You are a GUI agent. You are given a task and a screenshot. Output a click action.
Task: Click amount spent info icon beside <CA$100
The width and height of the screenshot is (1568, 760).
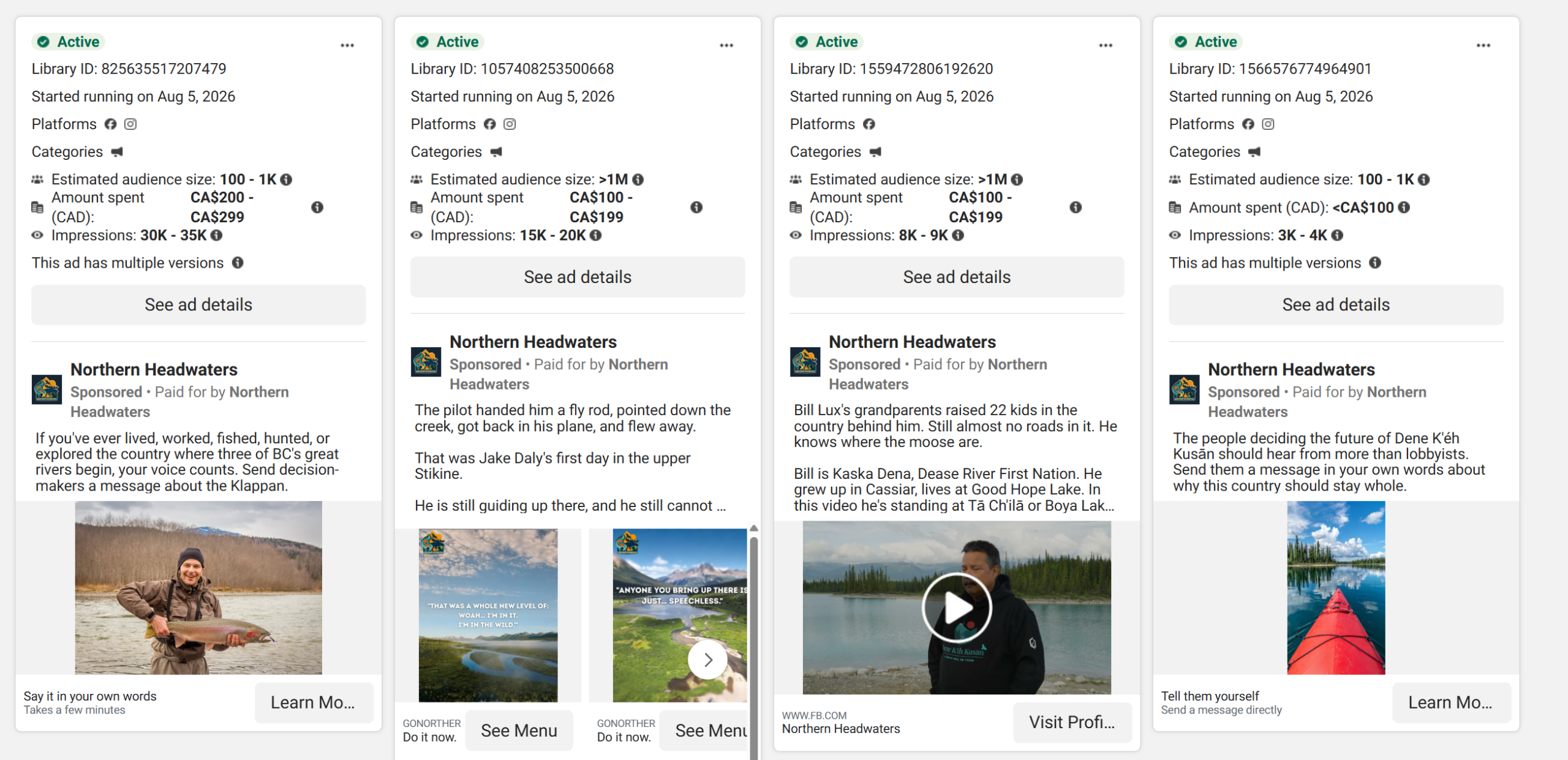coord(1404,208)
